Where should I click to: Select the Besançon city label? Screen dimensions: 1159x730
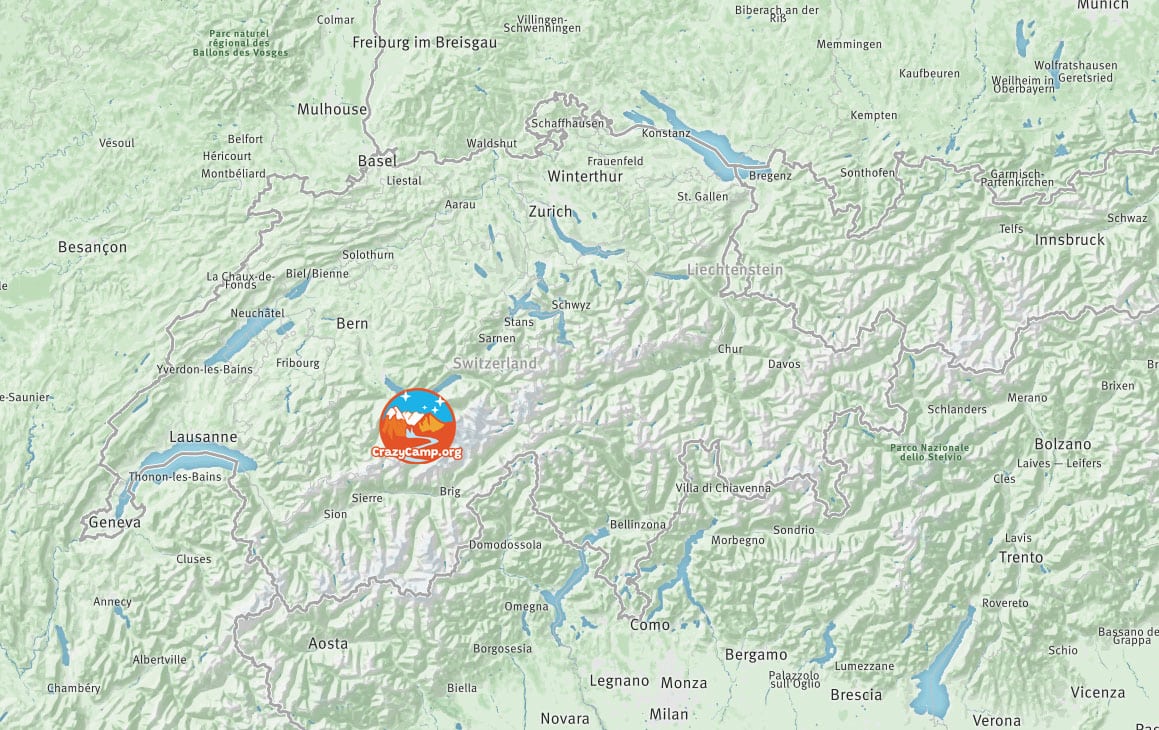click(x=92, y=248)
